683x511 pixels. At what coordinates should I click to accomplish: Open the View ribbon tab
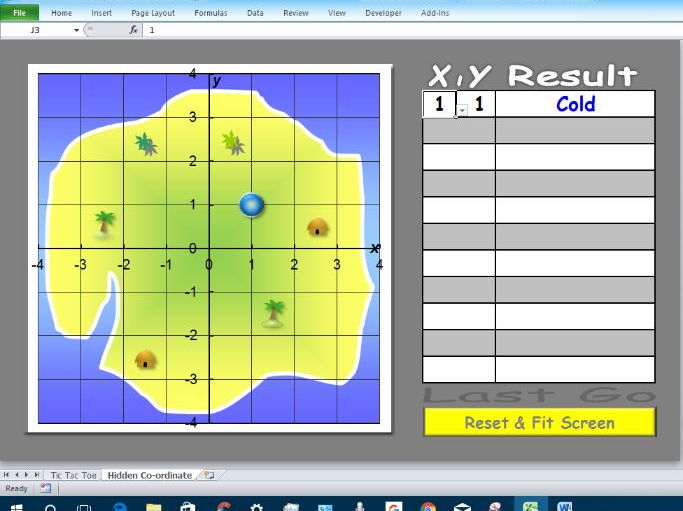coord(337,13)
